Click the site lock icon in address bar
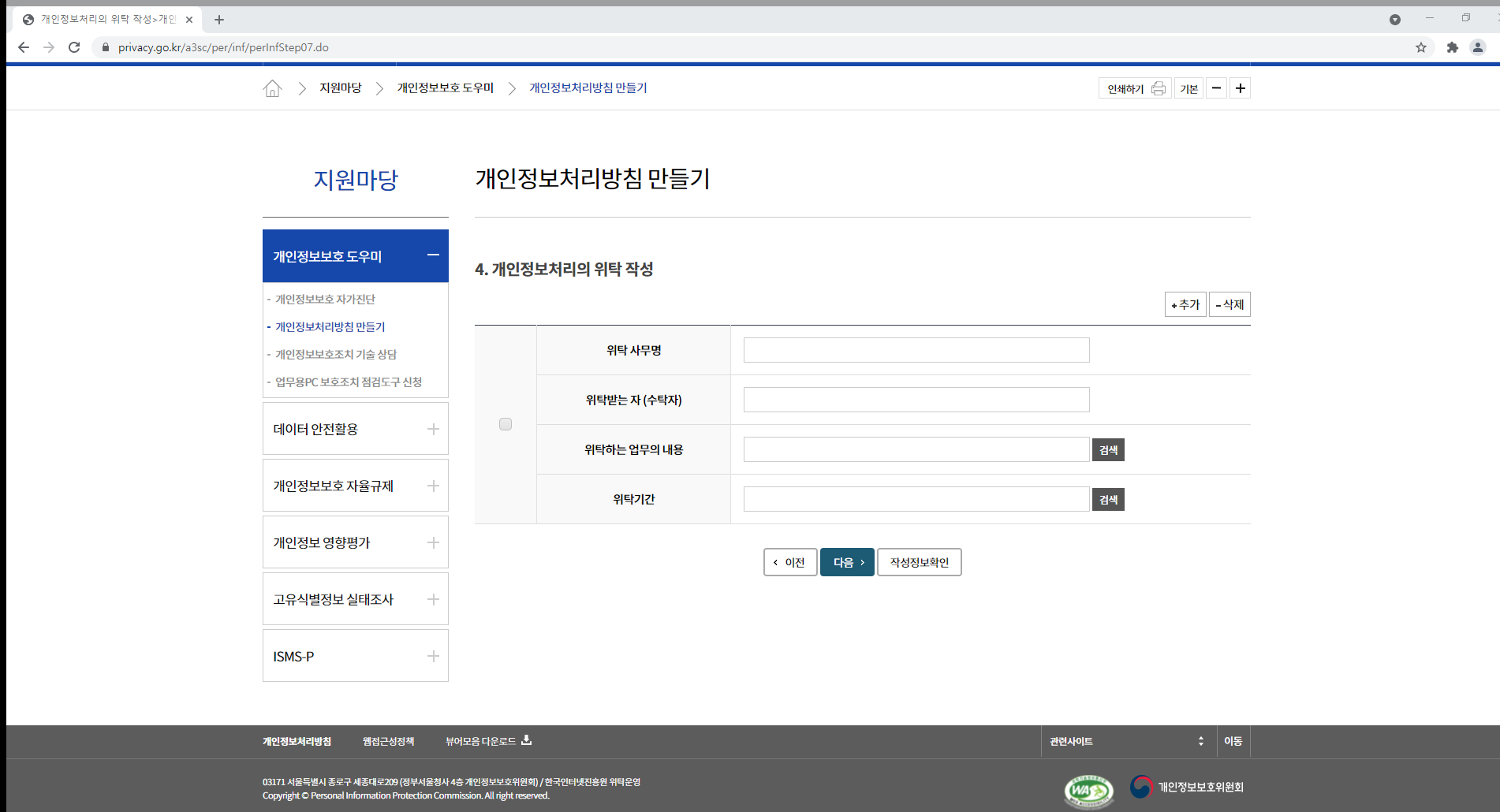This screenshot has height=812, width=1500. coord(105,47)
